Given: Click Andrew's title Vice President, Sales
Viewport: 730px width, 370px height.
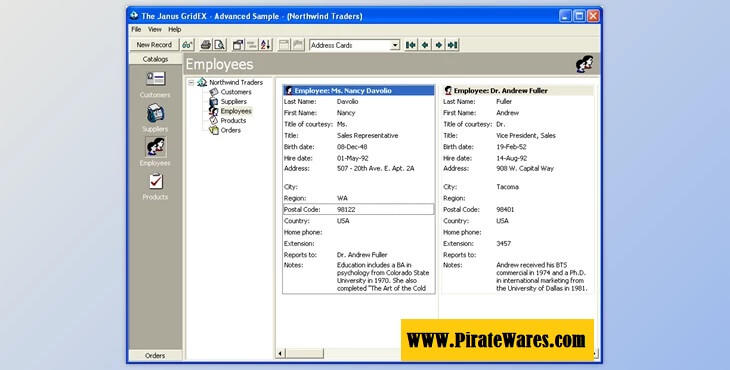Looking at the screenshot, I should pyautogui.click(x=526, y=135).
